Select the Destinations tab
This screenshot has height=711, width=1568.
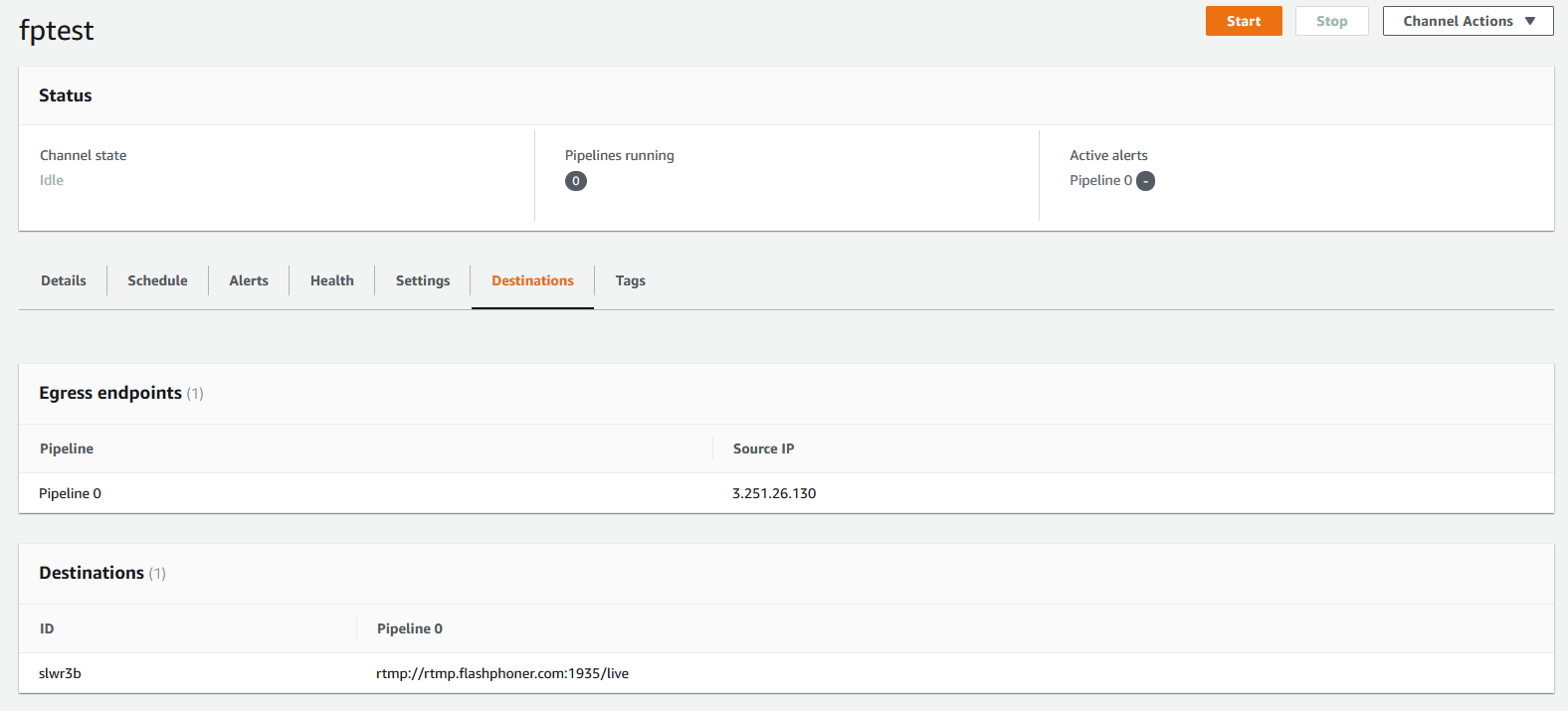click(532, 280)
